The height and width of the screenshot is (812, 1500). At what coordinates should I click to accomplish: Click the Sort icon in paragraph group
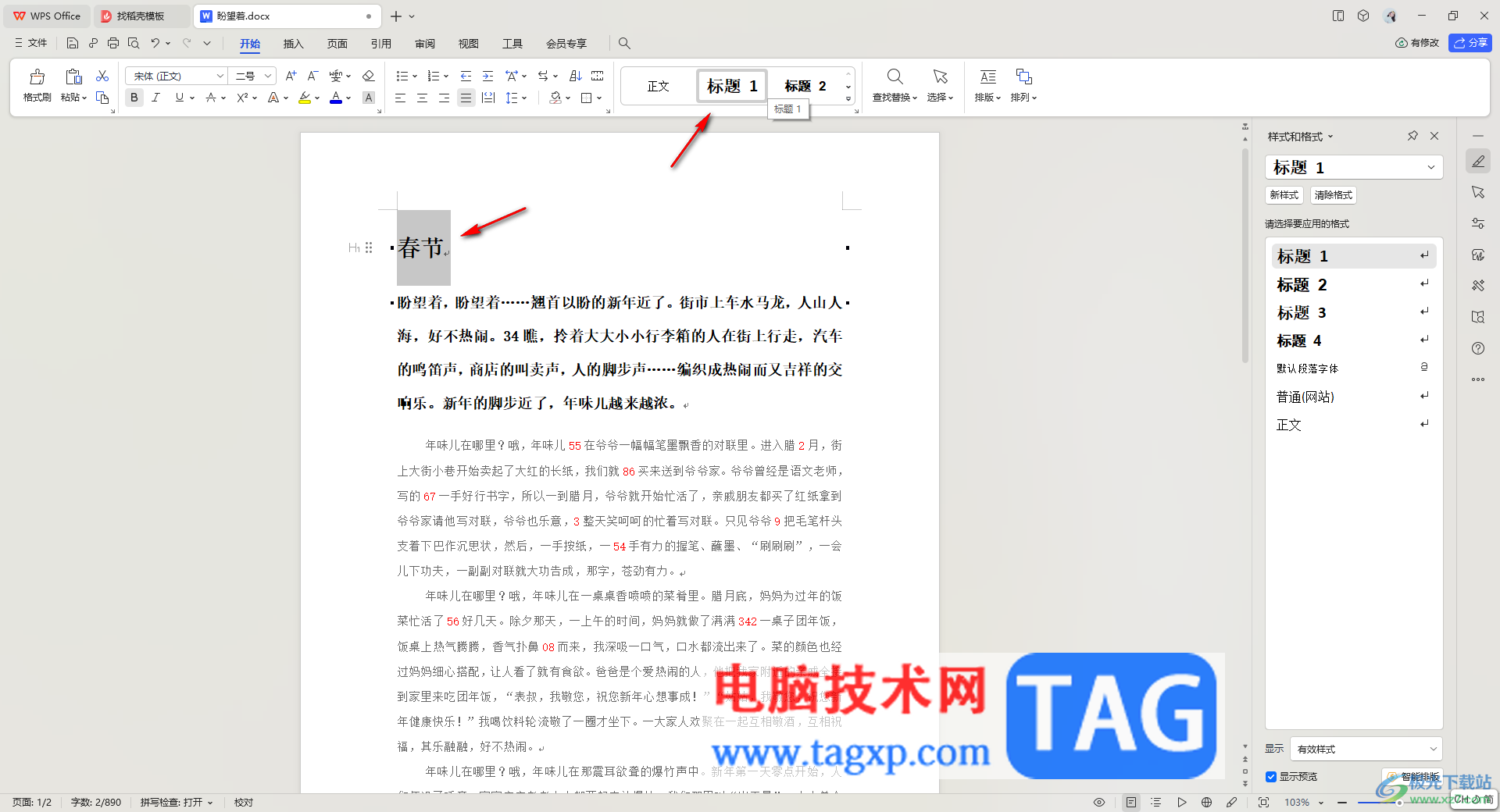tap(576, 76)
